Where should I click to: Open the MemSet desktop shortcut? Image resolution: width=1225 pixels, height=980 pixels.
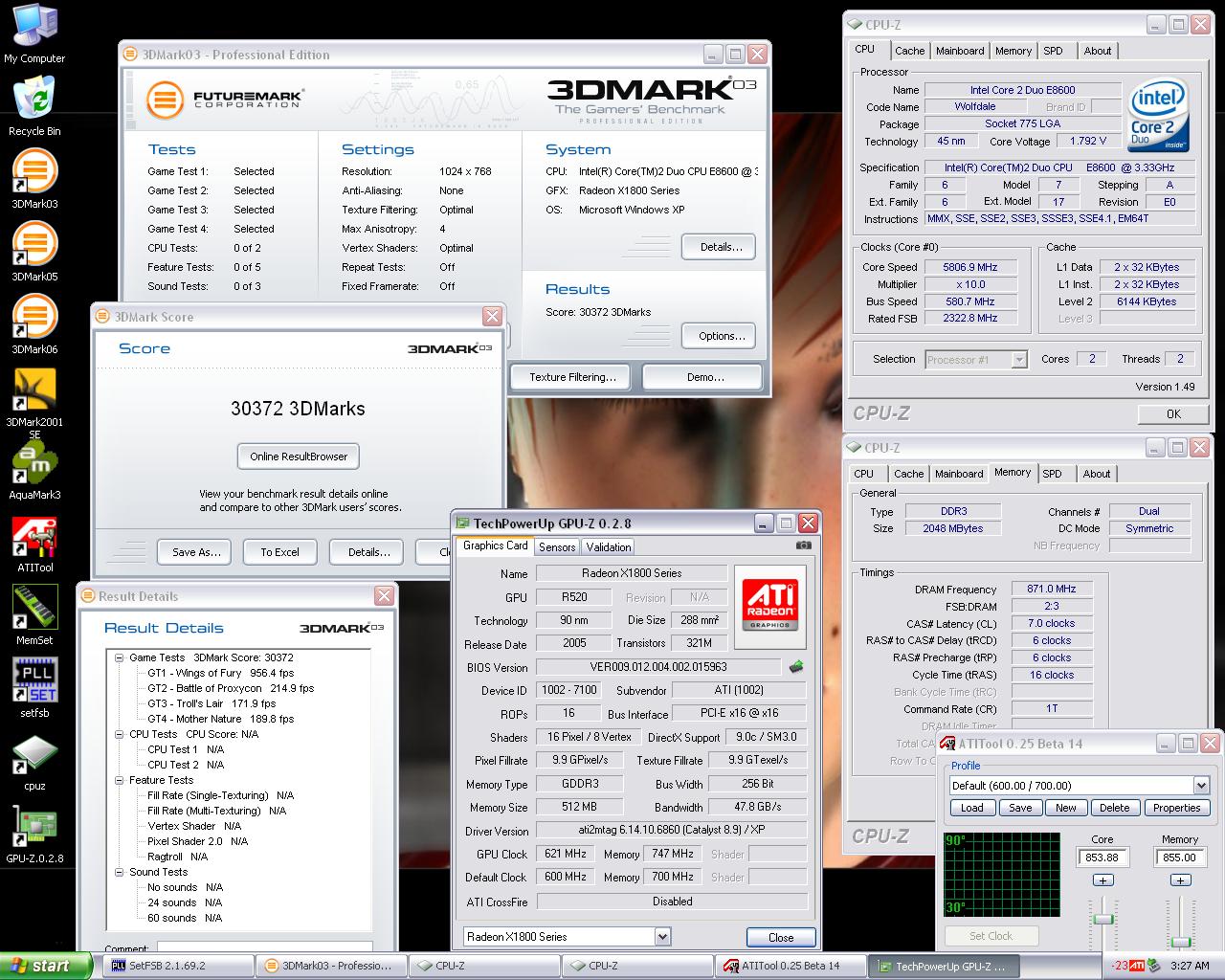[x=34, y=615]
